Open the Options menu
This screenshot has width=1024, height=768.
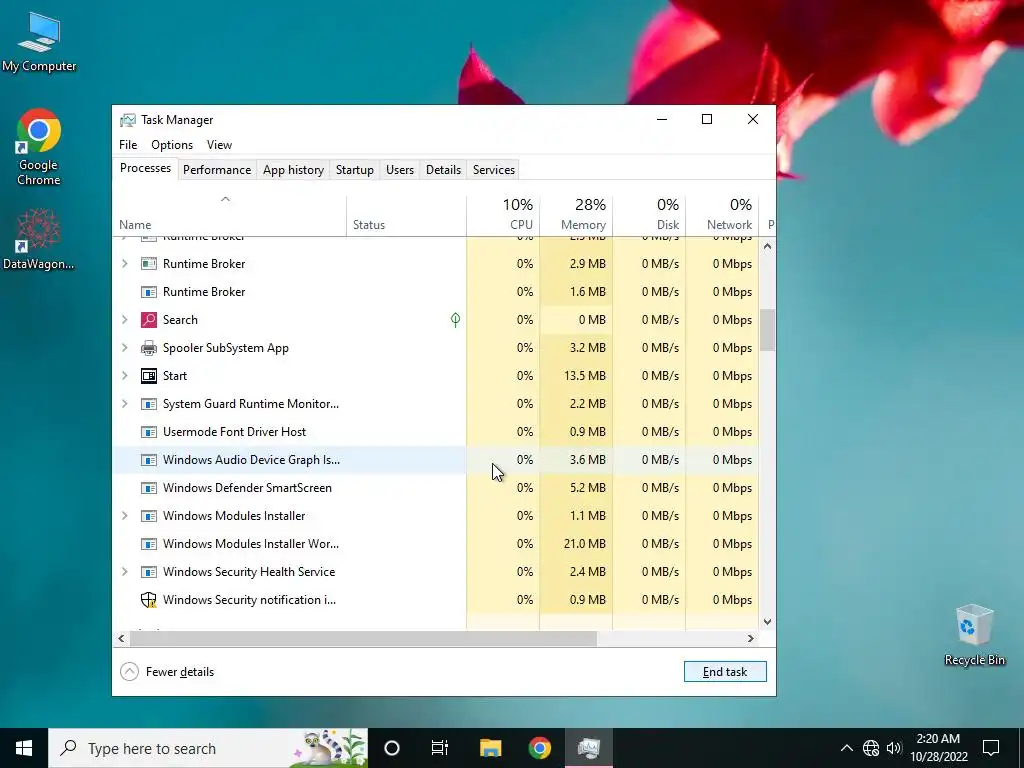[x=172, y=145]
